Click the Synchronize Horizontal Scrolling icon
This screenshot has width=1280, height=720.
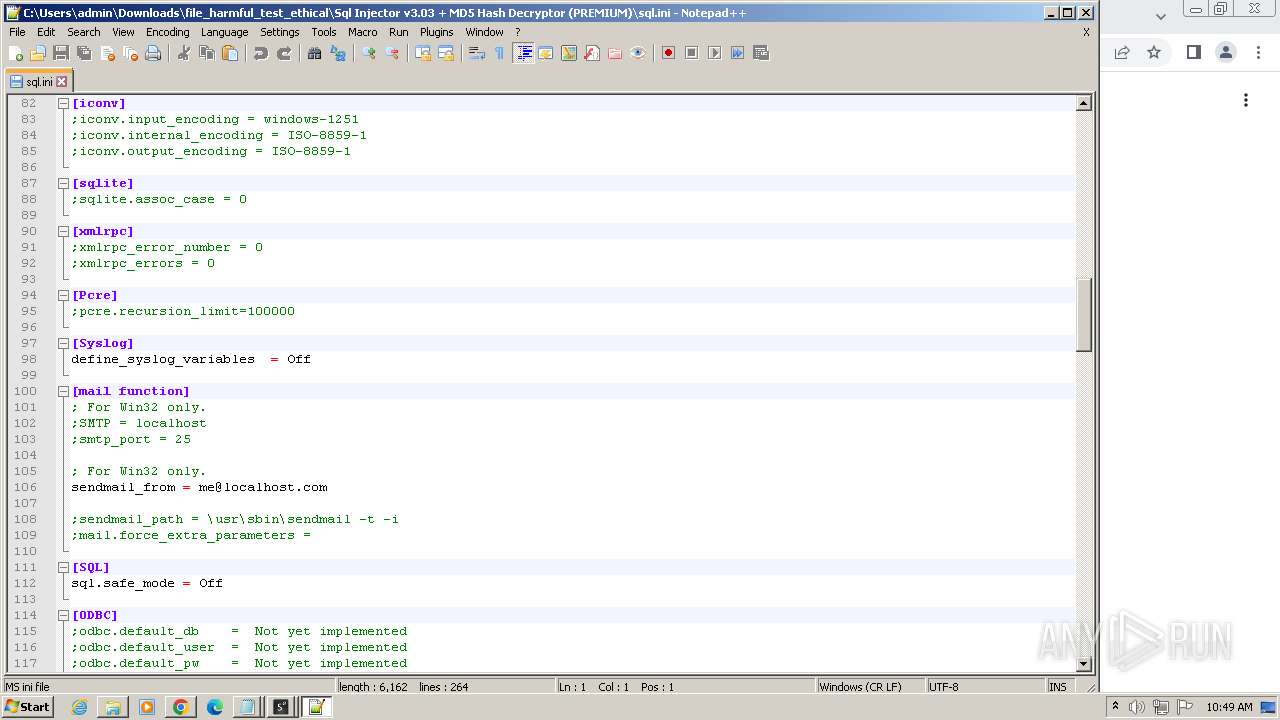(x=446, y=53)
